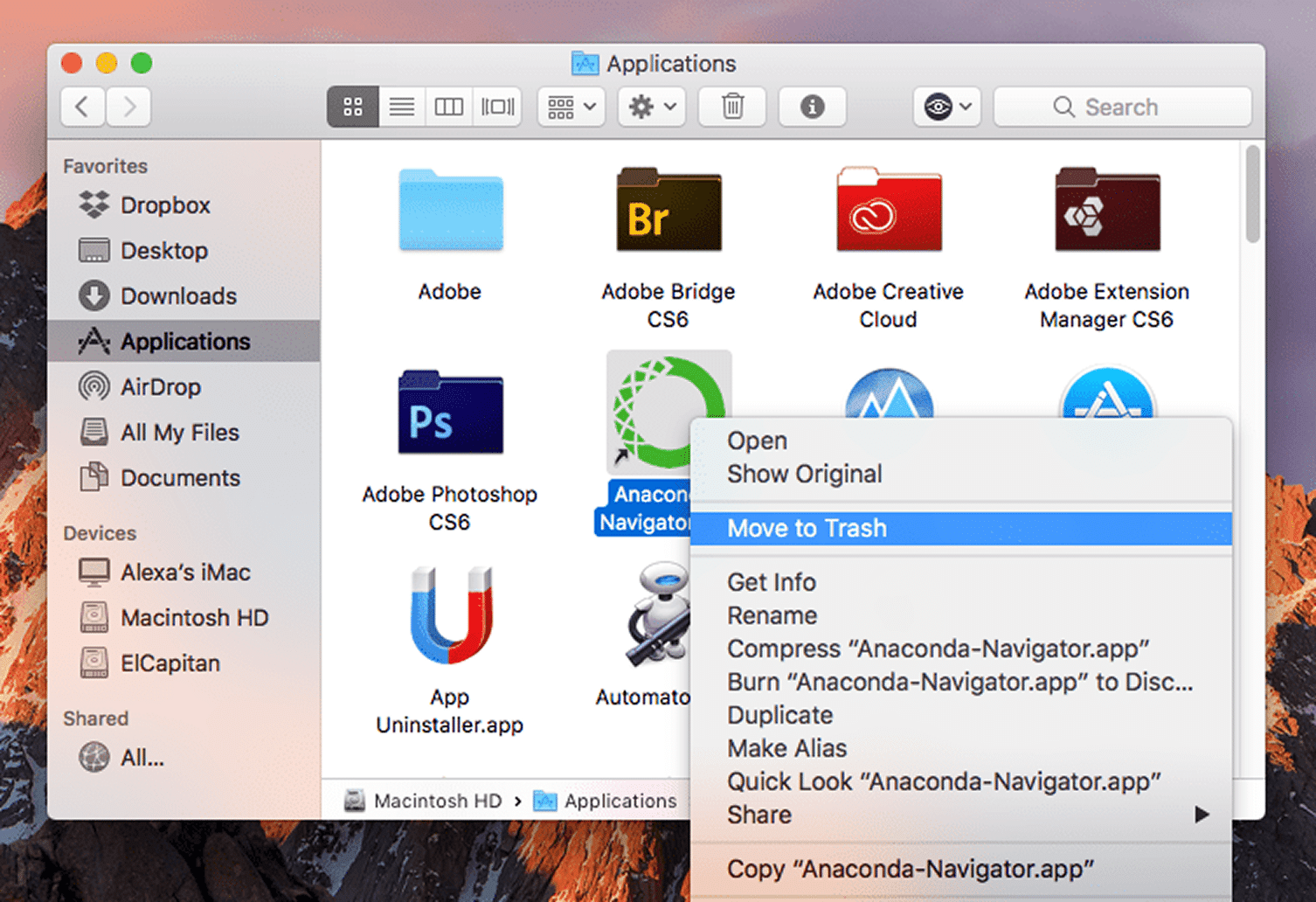Open the Adobe Bridge CS6 folder
The height and width of the screenshot is (902, 1316).
pos(668,210)
